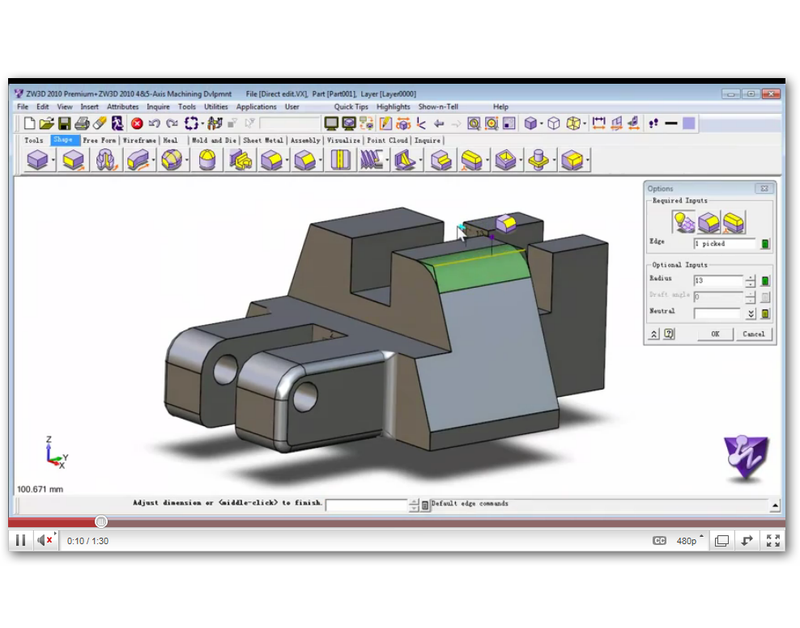
Task: Select the revolve shape tool
Action: pyautogui.click(x=106, y=160)
